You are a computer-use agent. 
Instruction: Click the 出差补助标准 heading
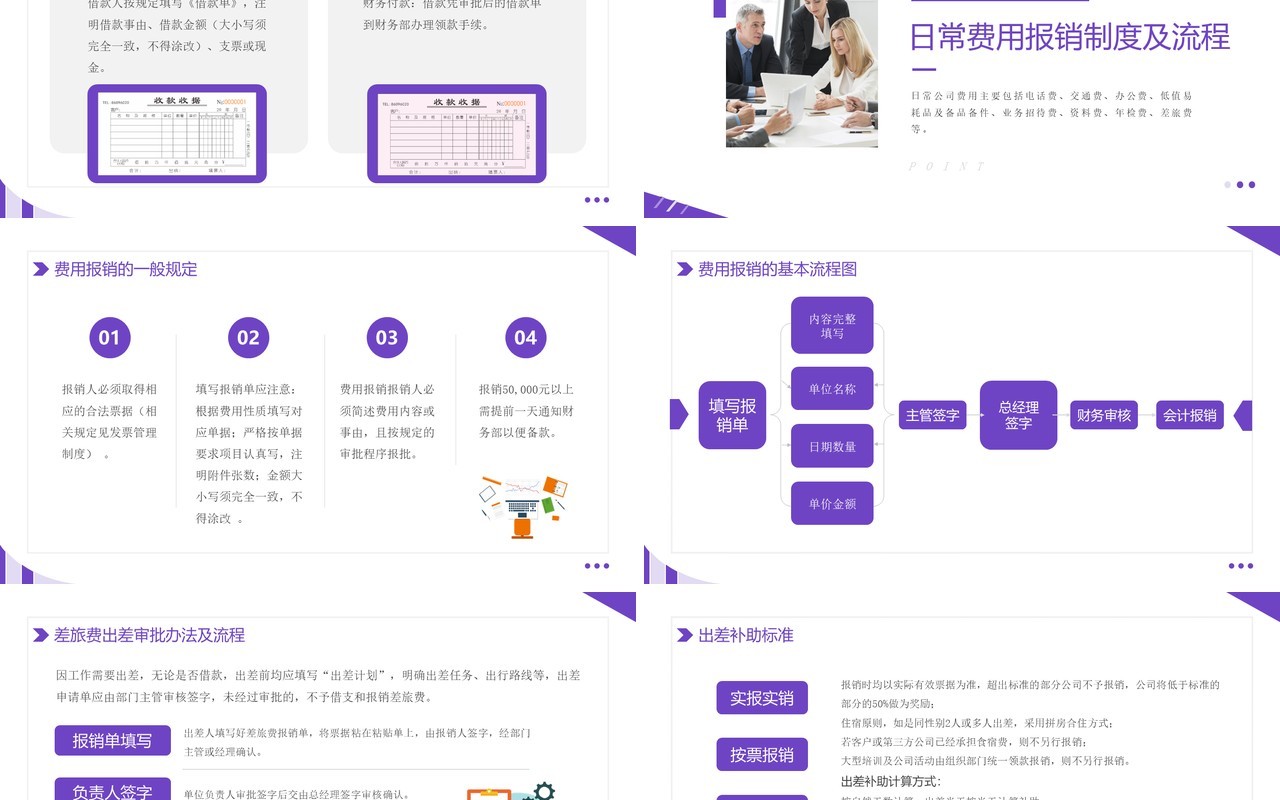(x=746, y=635)
